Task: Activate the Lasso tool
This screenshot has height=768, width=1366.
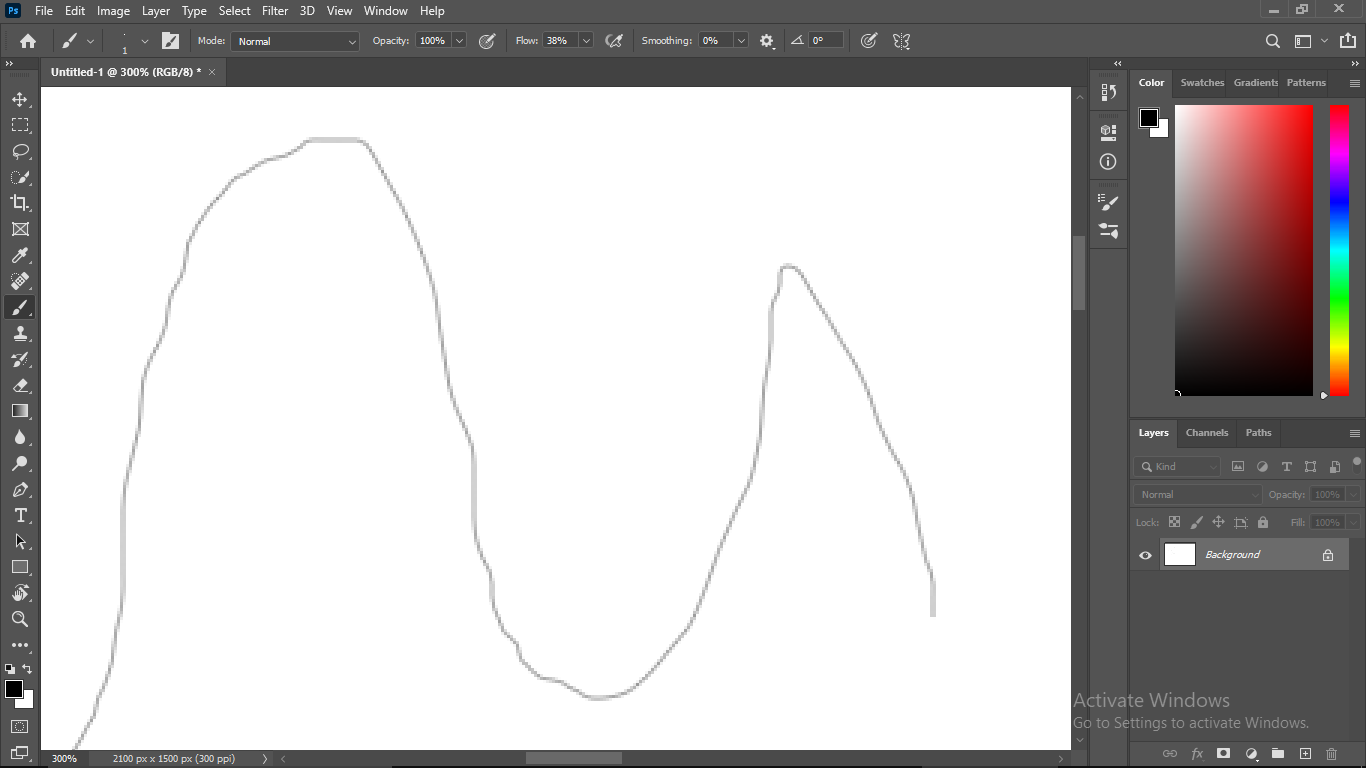Action: pos(20,151)
